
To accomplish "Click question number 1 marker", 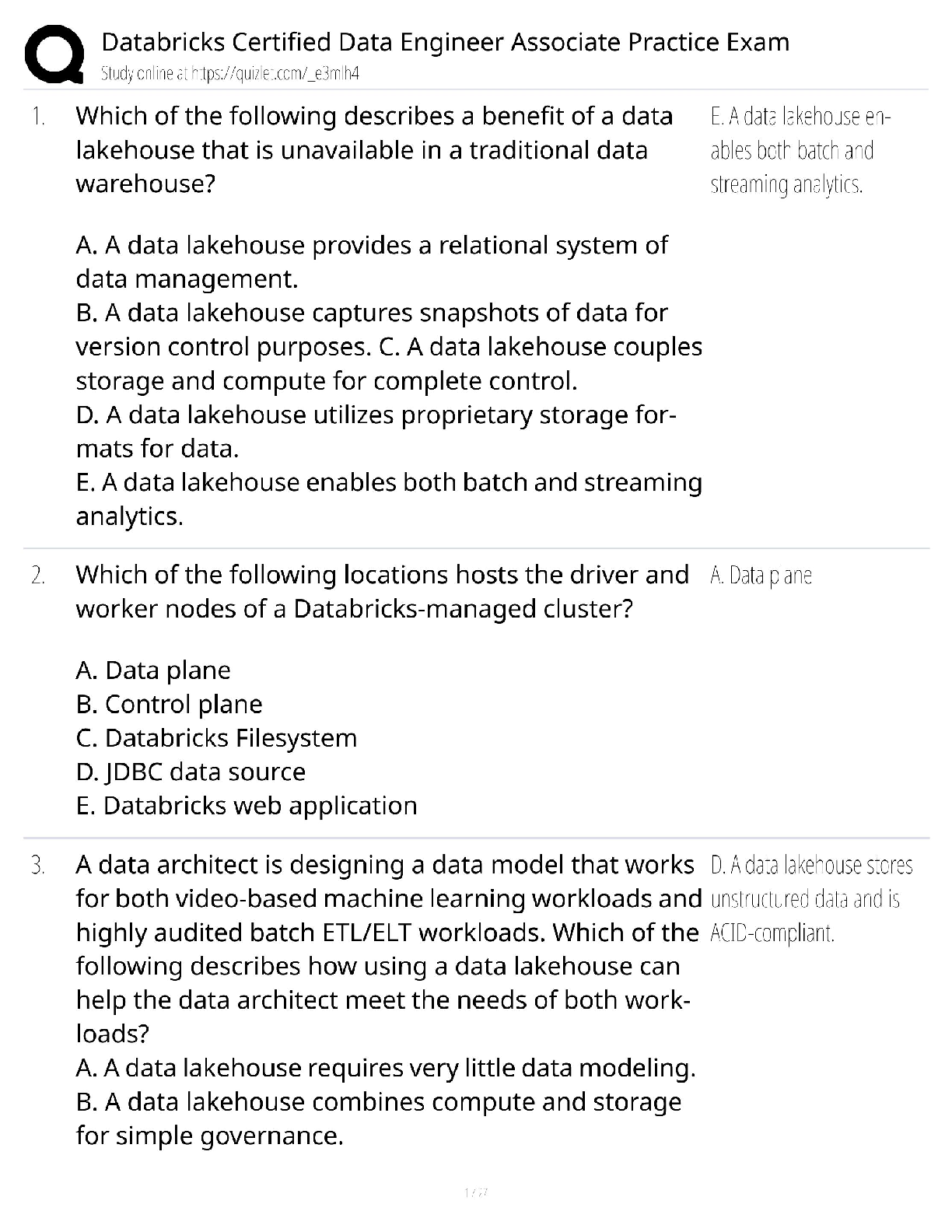I will pos(38,117).
